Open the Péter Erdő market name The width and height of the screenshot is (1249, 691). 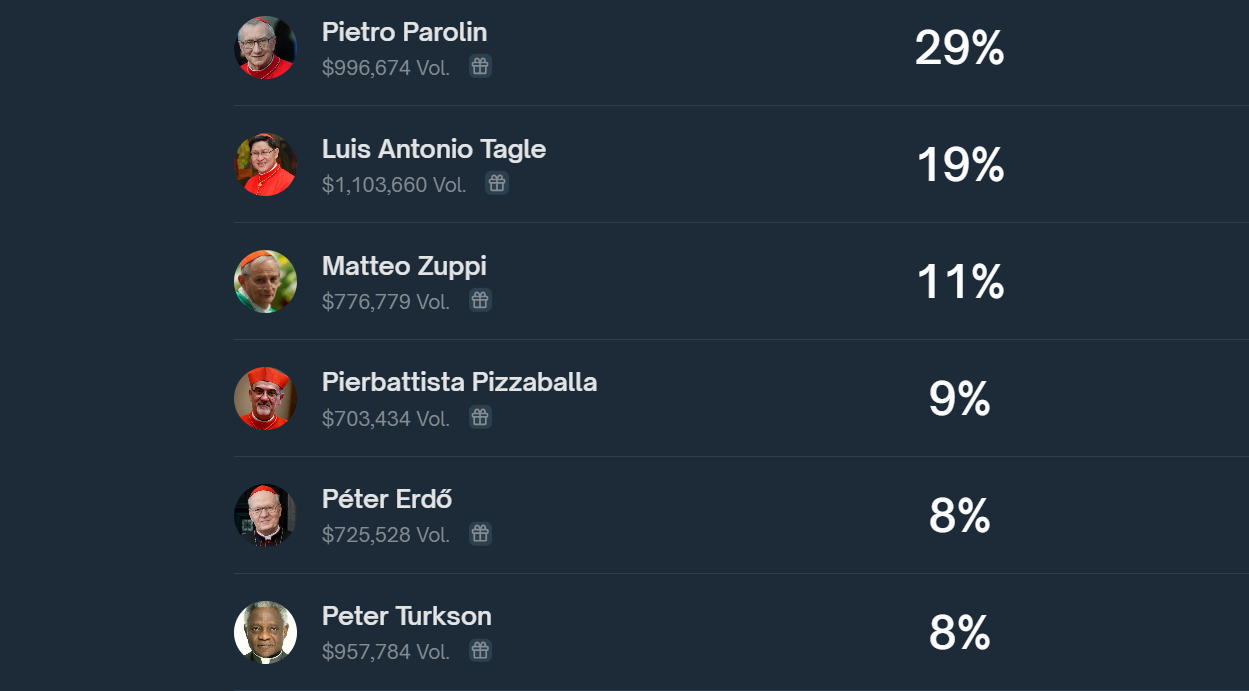[x=387, y=499]
